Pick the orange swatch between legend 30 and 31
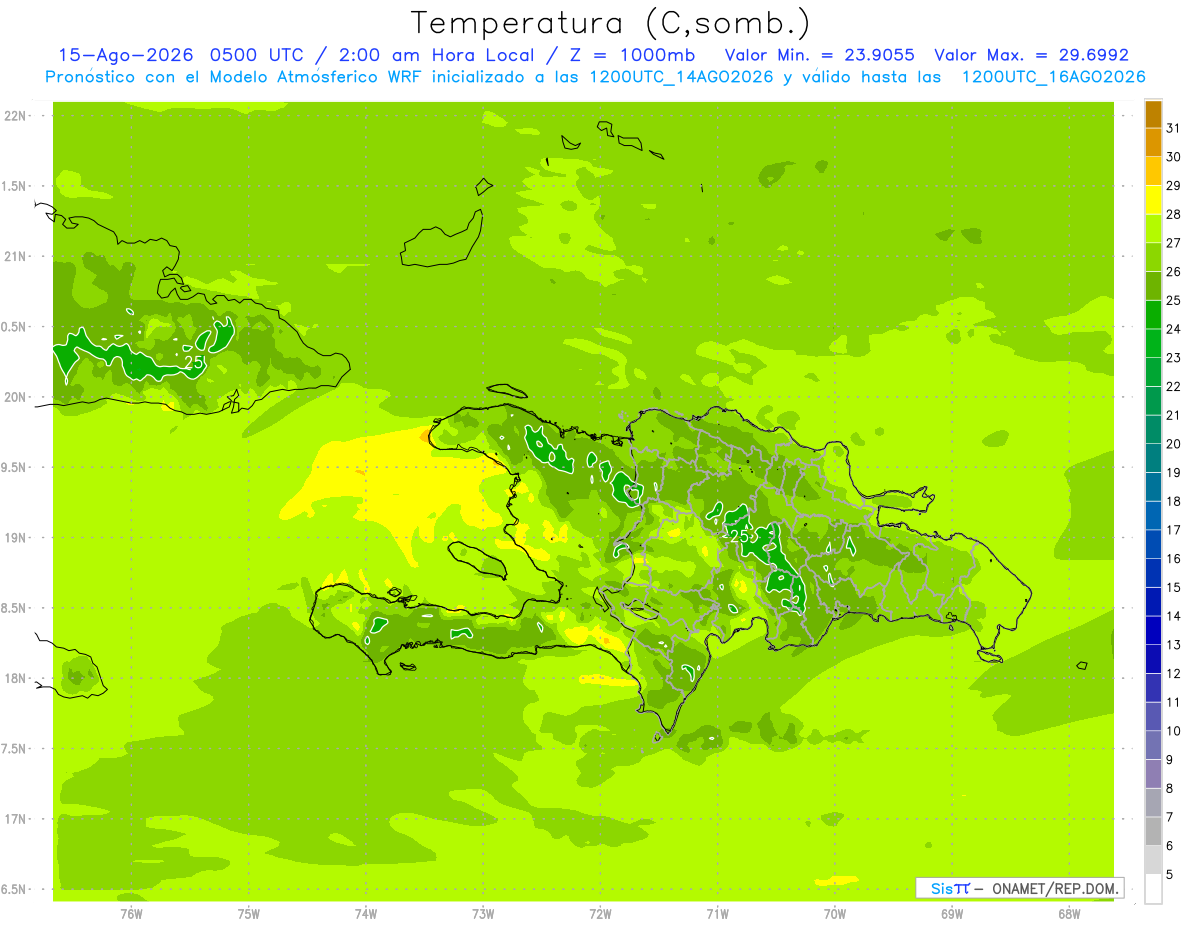The width and height of the screenshot is (1200, 927). [x=1153, y=142]
